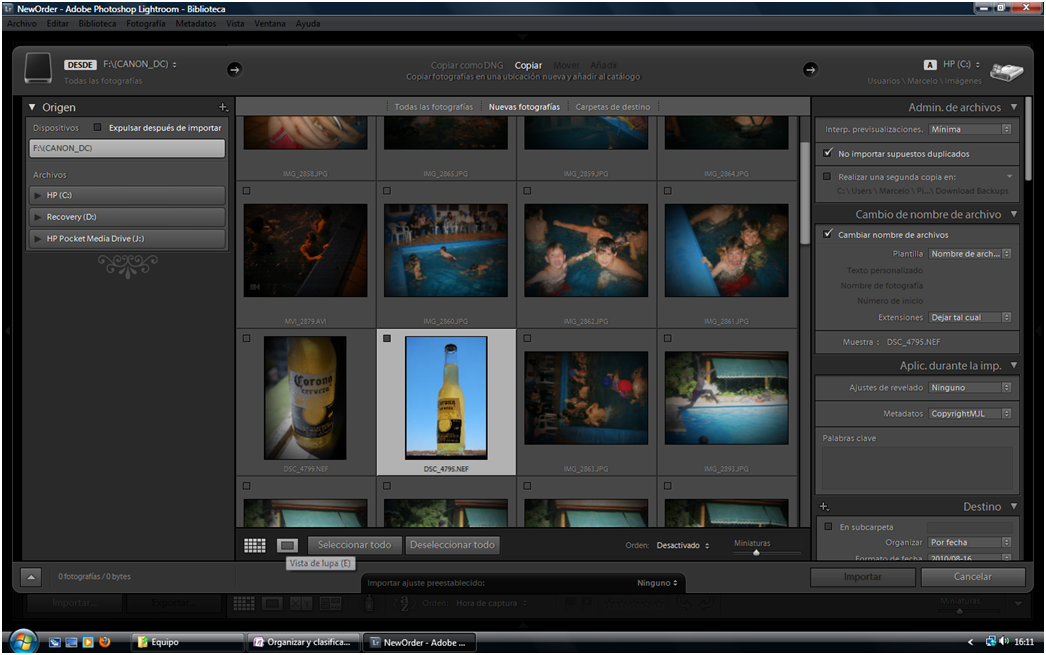The width and height of the screenshot is (1046, 655).
Task: Switch to loupe view (Vista de lupa)
Action: (x=287, y=546)
